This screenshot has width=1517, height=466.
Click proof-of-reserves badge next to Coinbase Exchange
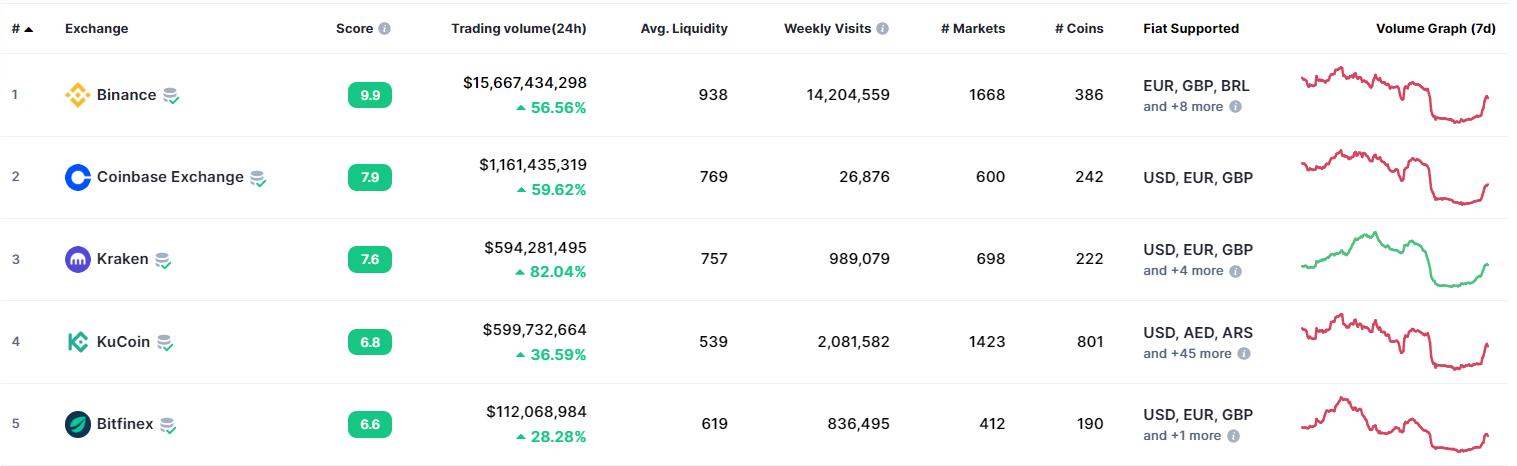click(258, 178)
